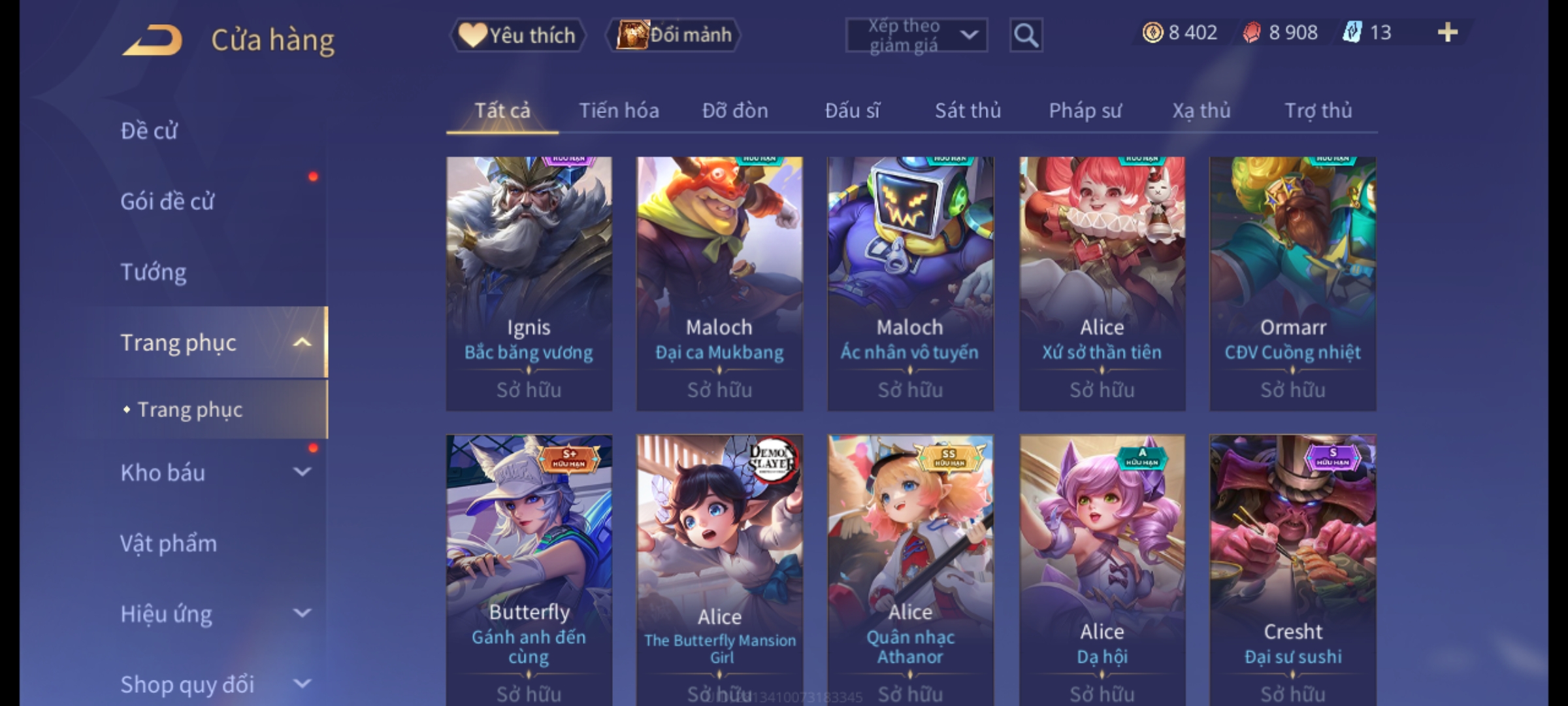1568x706 pixels.
Task: Collapse the Trang phục sidebar section
Action: [302, 342]
